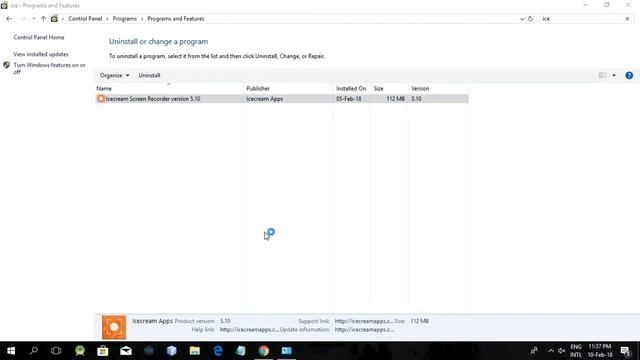
Task: Open View installed updates link
Action: [41, 54]
